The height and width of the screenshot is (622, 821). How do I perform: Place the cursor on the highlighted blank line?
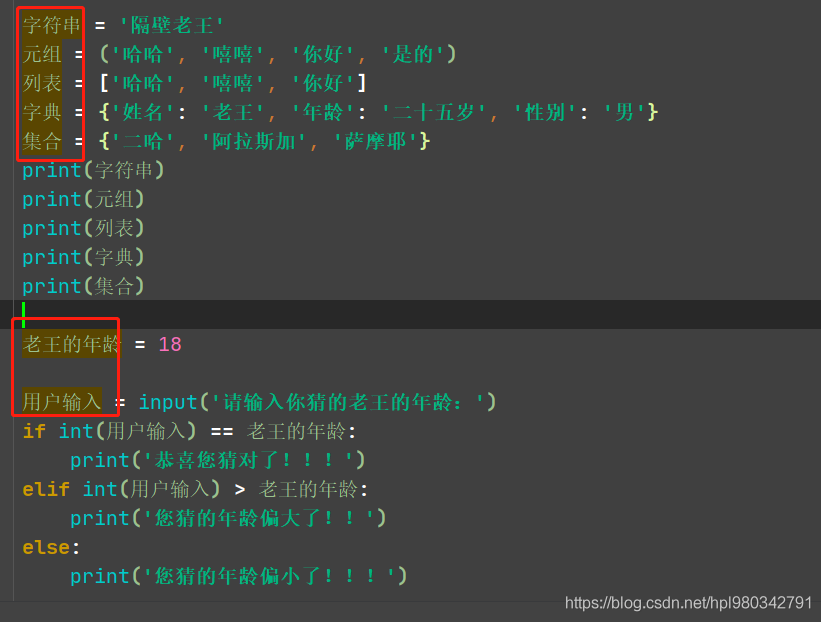pos(410,314)
